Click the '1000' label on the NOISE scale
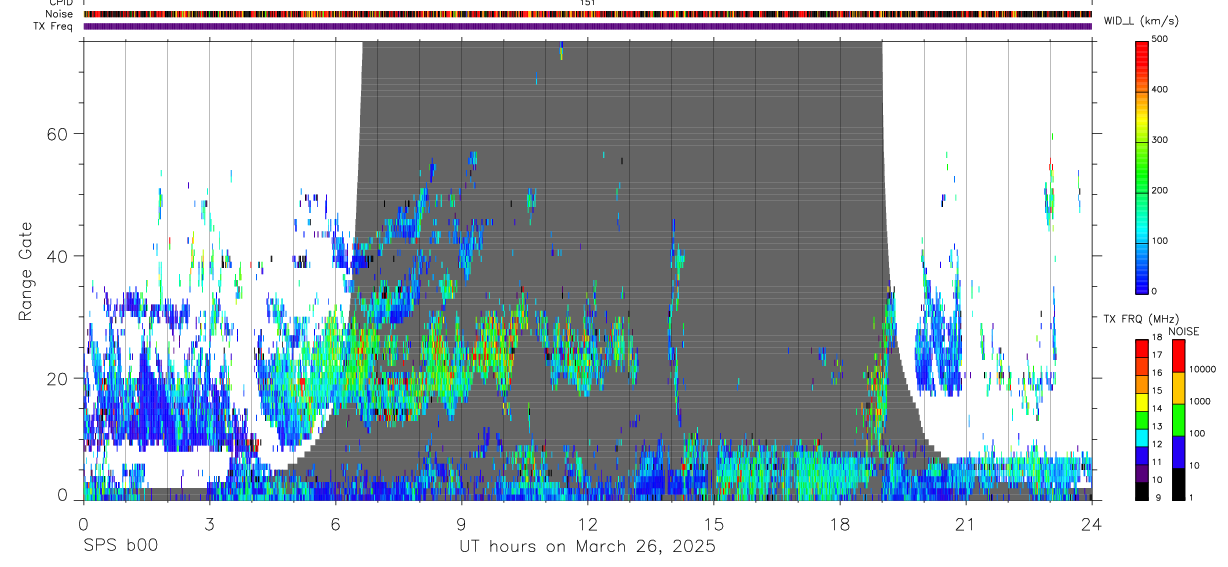Image resolution: width=1228 pixels, height=567 pixels. click(1199, 401)
